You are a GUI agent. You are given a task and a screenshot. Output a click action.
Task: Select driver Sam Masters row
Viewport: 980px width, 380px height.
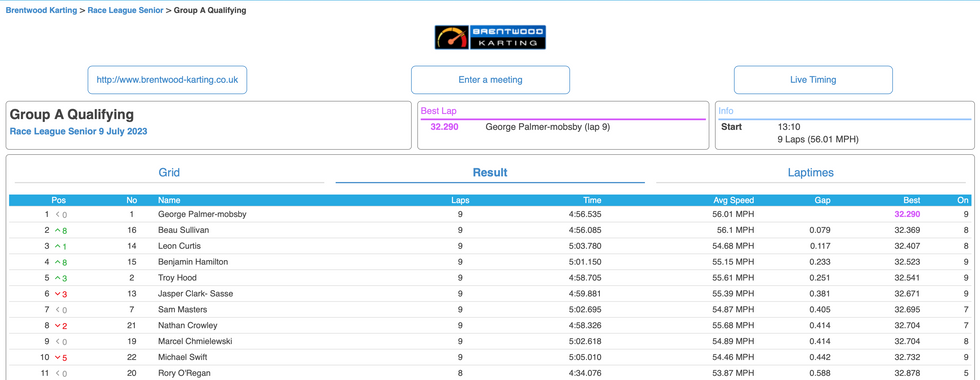[x=490, y=310]
